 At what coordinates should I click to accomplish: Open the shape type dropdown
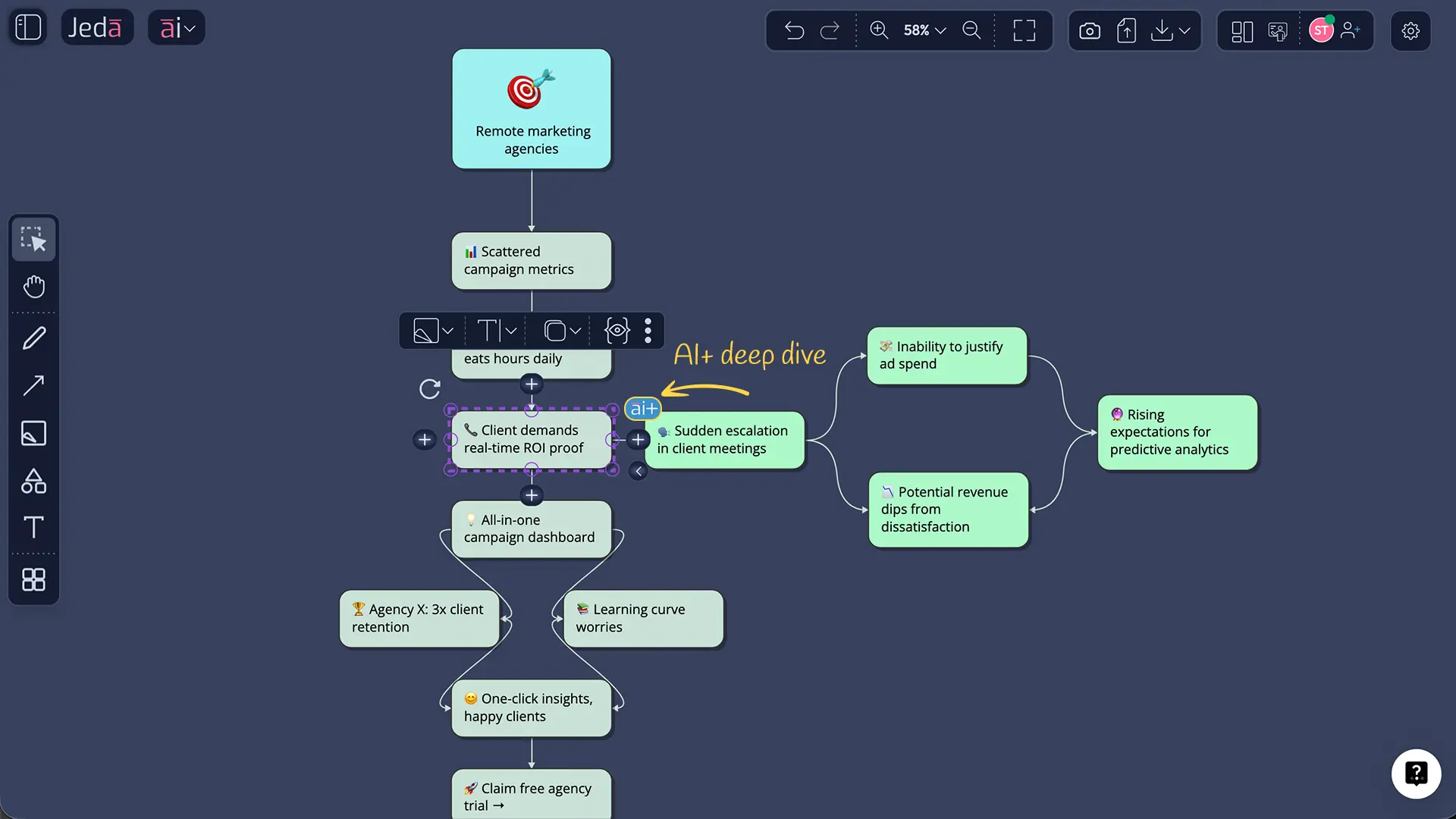coord(563,331)
